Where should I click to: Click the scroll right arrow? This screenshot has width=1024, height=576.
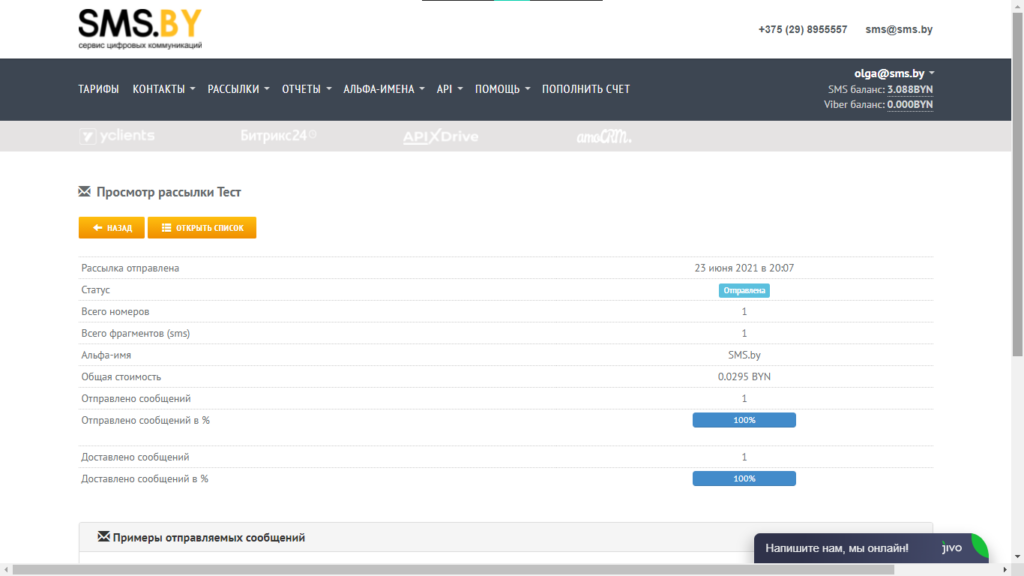[x=1005, y=570]
